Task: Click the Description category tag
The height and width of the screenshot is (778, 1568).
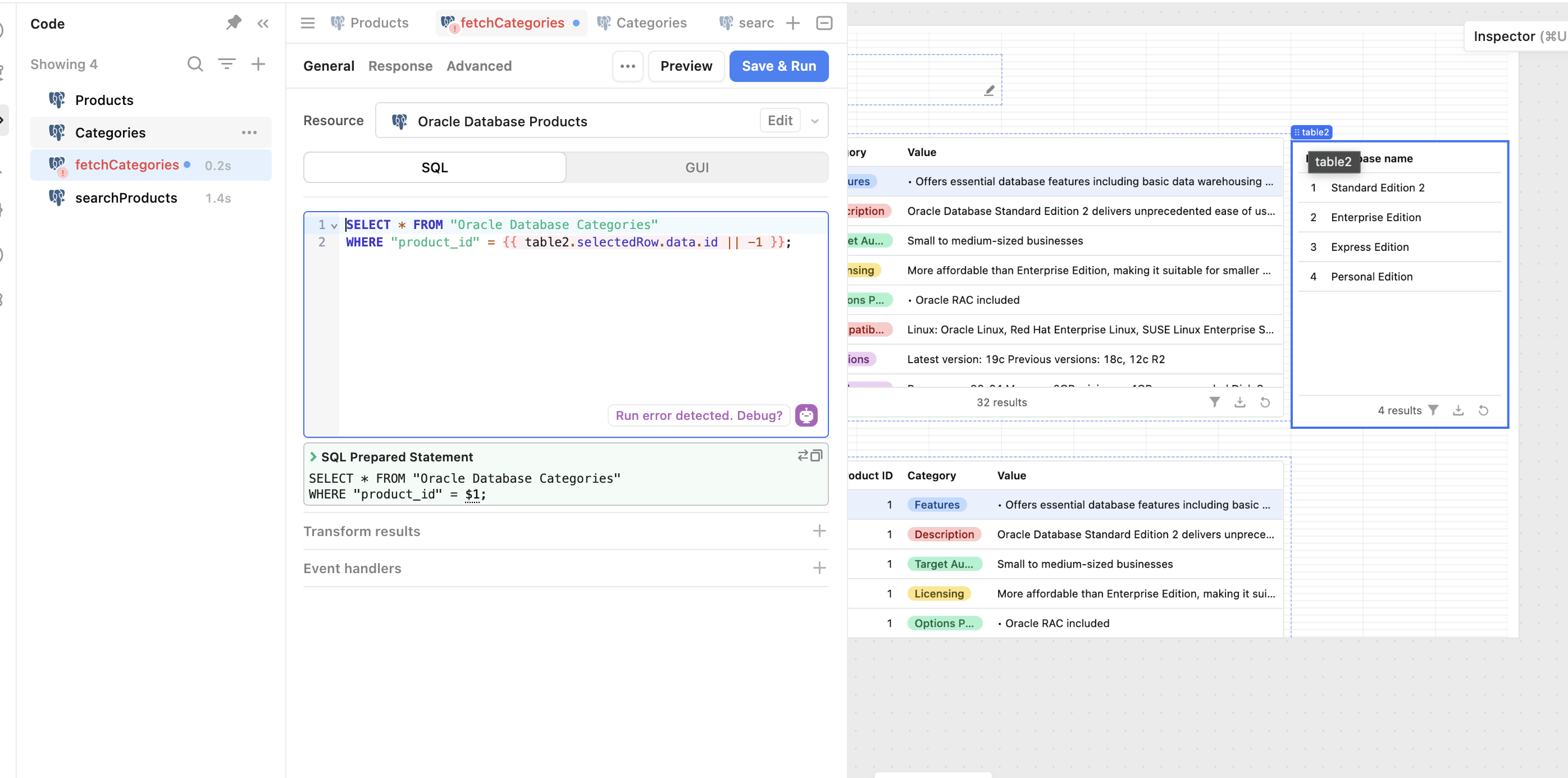Action: click(943, 534)
